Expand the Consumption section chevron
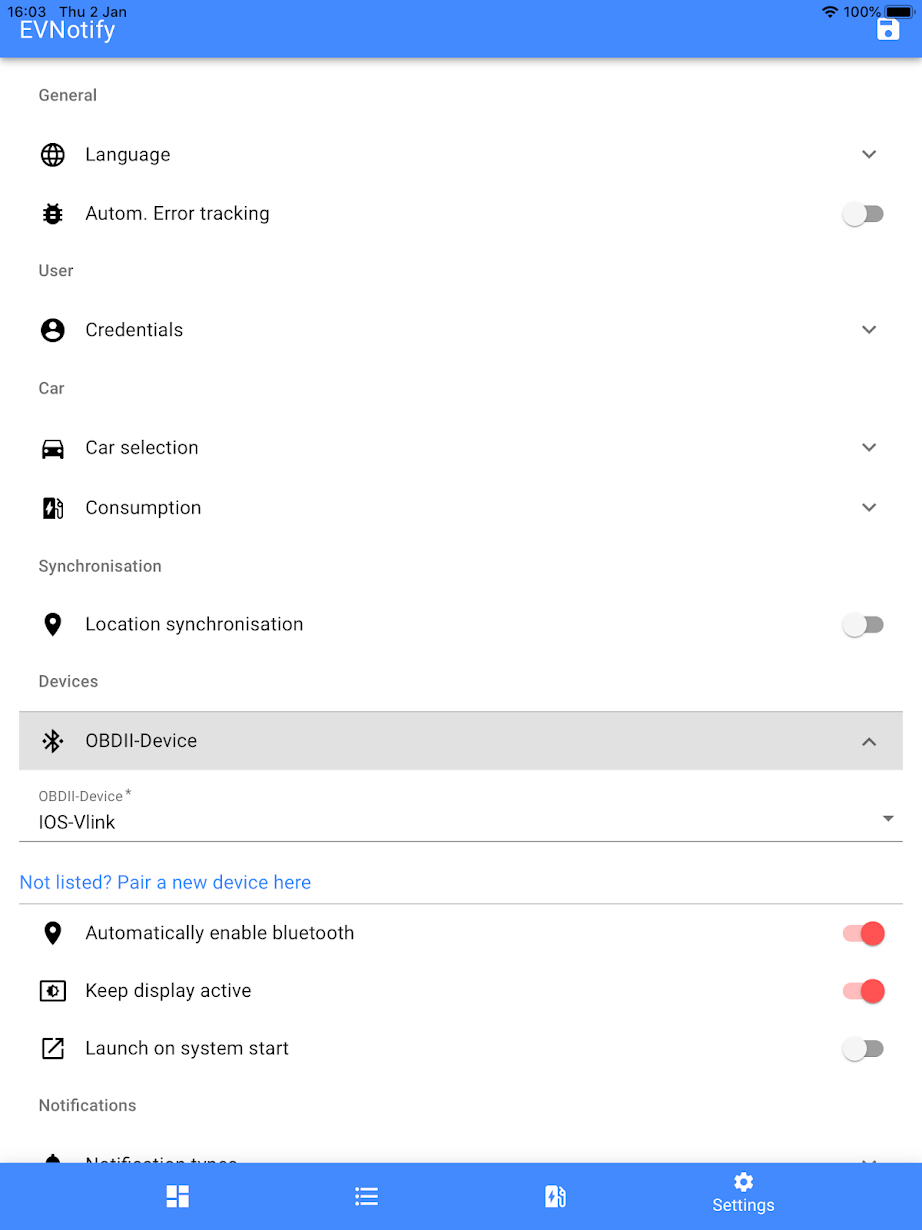The width and height of the screenshot is (922, 1230). (869, 508)
